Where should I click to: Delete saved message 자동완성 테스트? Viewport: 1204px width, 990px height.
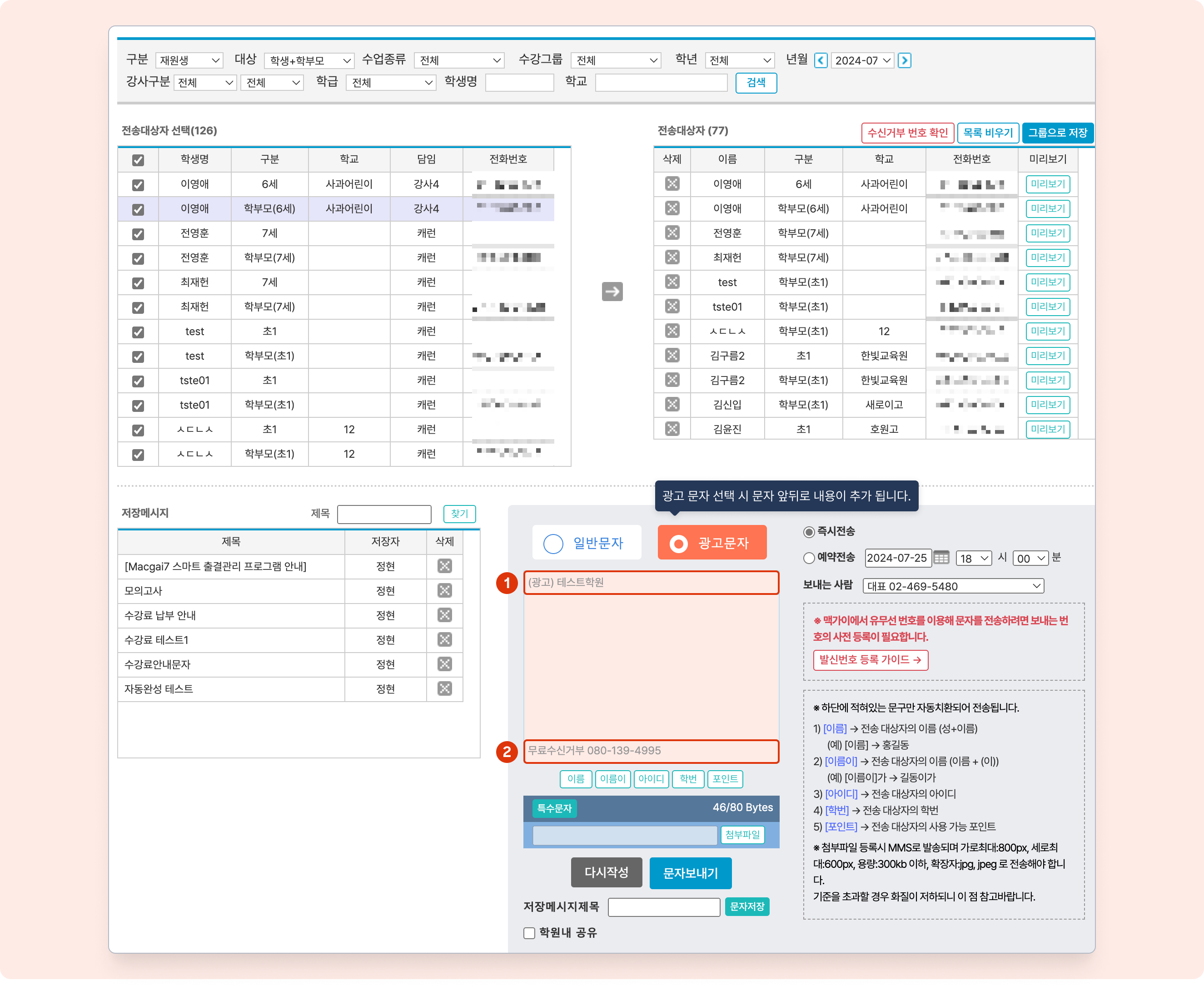444,688
